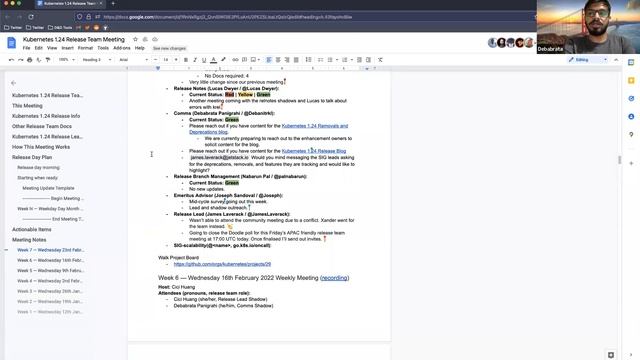
Task: Open Contacts side panel icon
Action: 631,116
